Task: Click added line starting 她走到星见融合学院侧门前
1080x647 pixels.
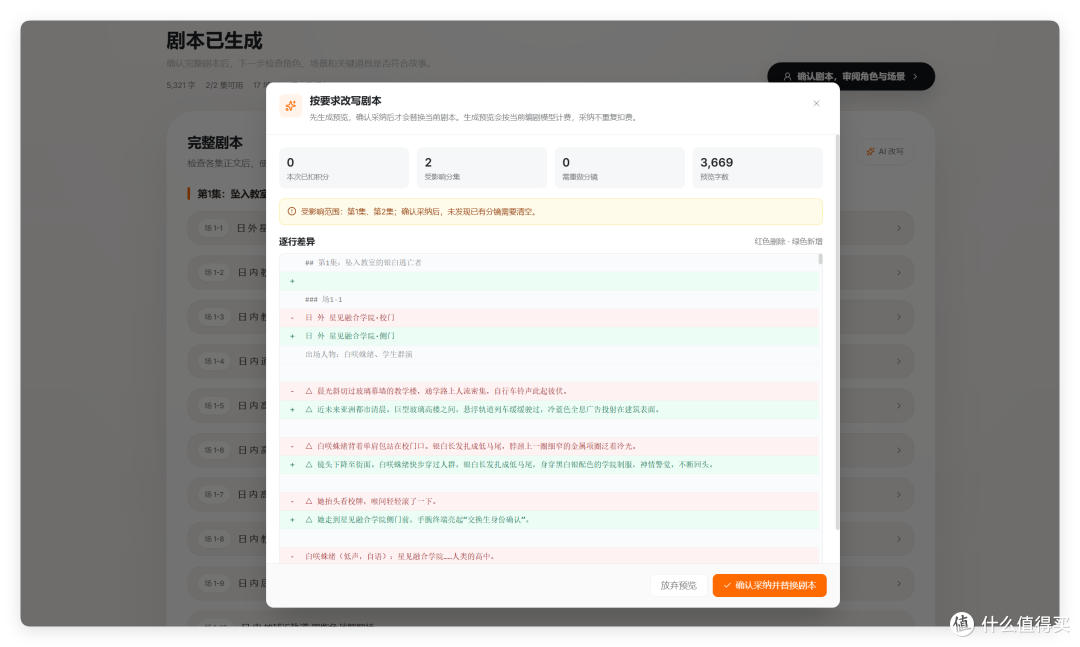Action: [549, 520]
